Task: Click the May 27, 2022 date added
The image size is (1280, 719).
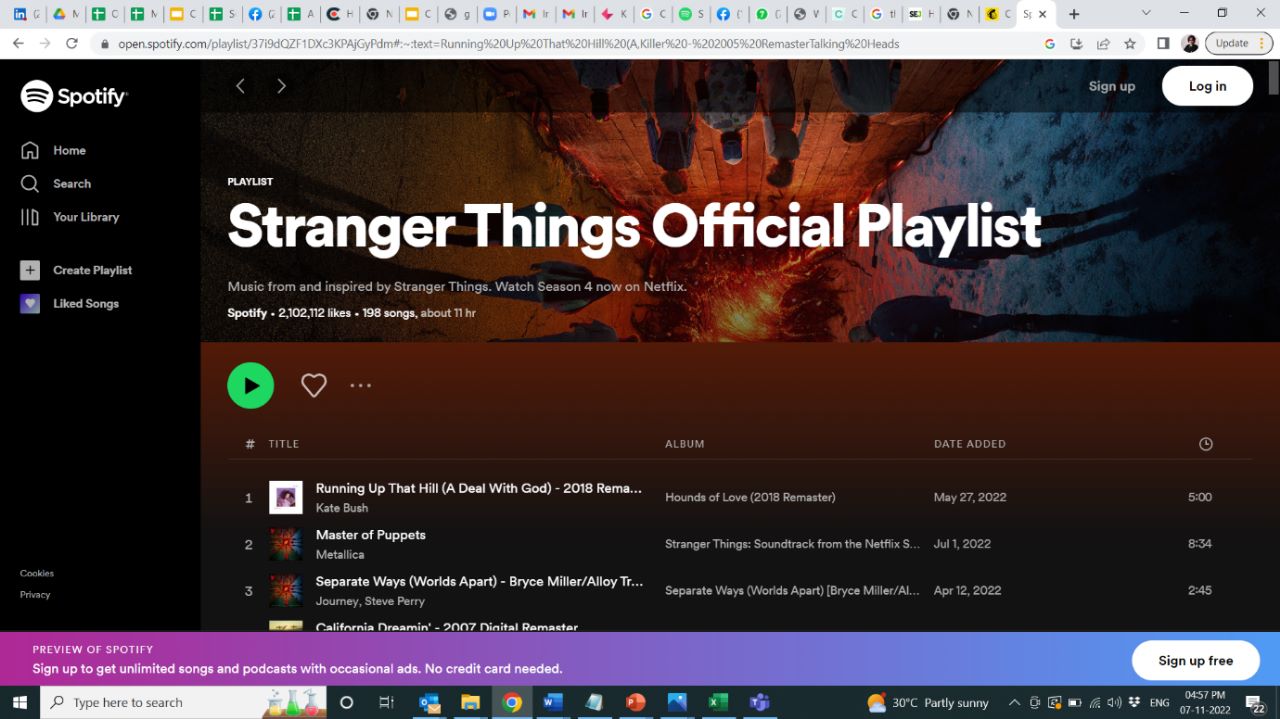Action: (970, 497)
